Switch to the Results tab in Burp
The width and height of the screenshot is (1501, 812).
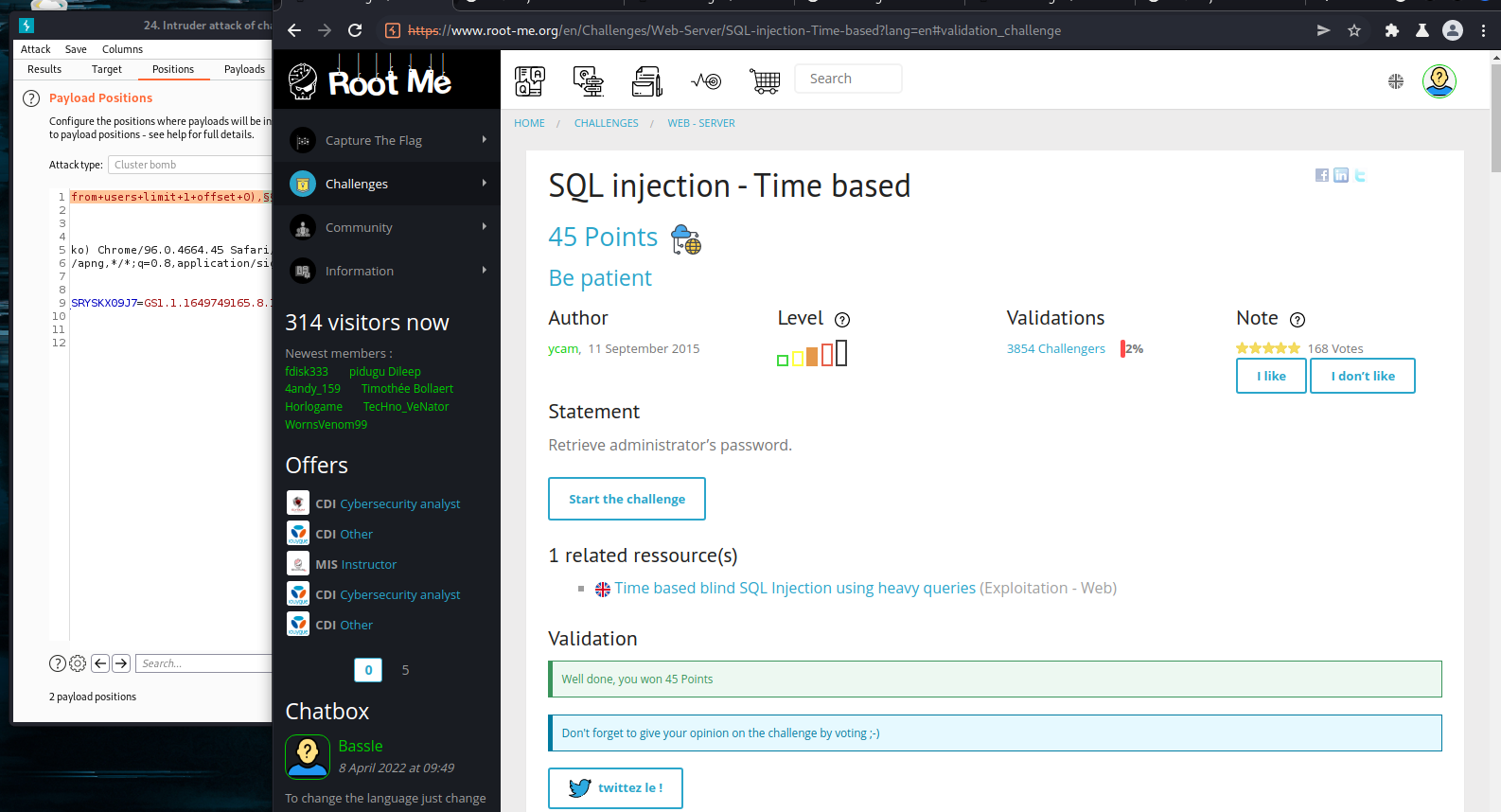click(x=44, y=69)
